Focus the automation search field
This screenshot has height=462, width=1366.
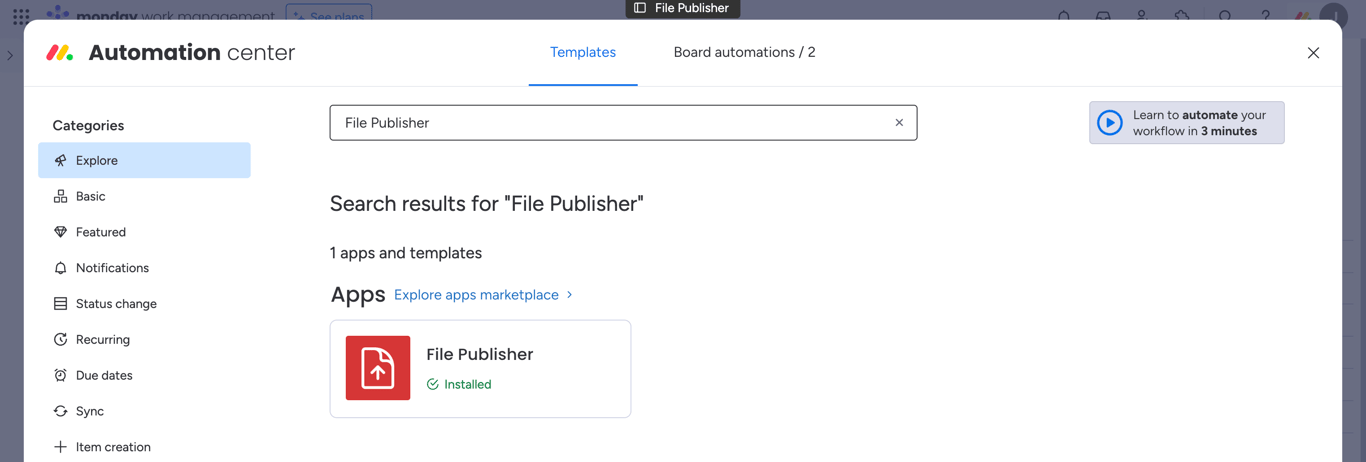point(610,123)
